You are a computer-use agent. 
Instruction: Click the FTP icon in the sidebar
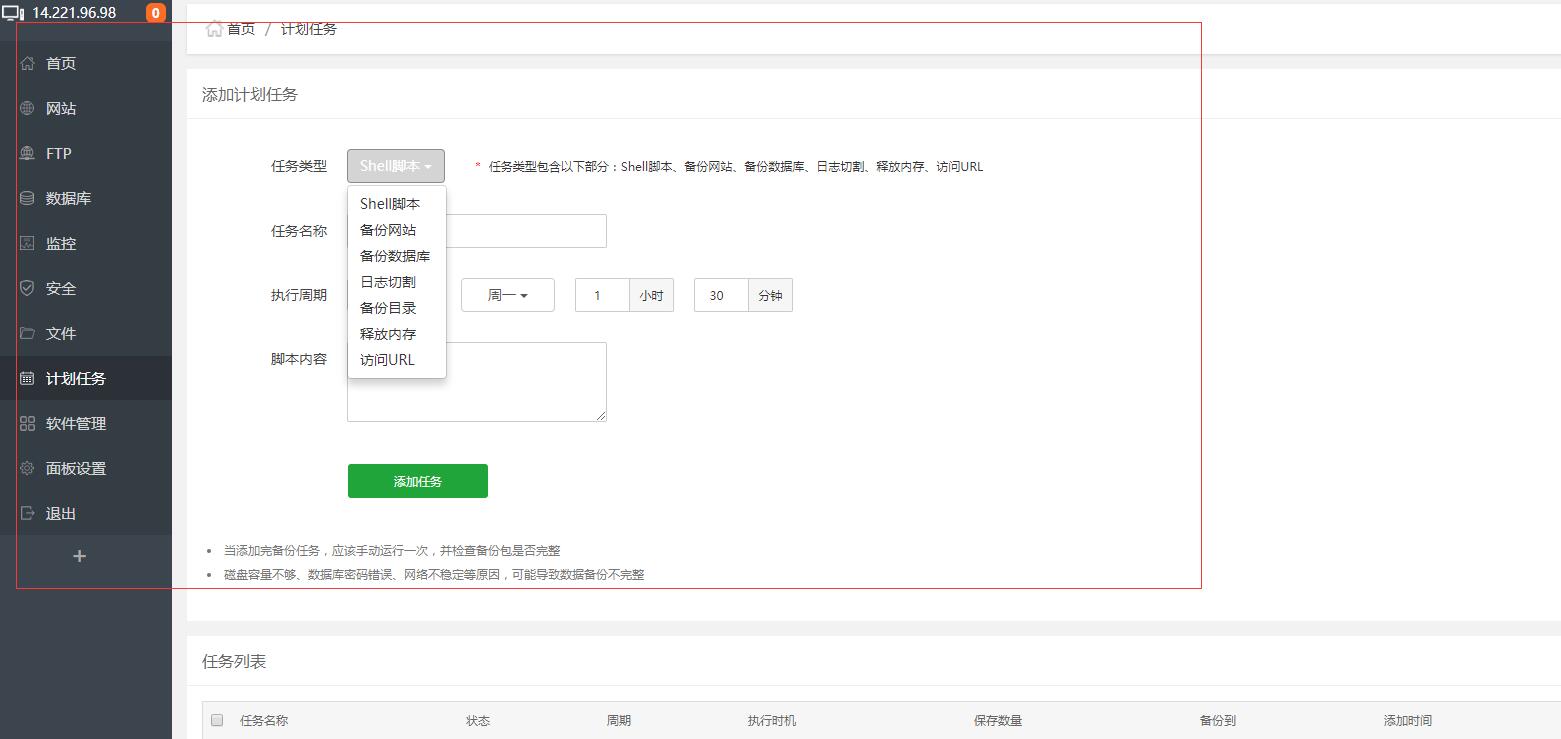coord(27,153)
